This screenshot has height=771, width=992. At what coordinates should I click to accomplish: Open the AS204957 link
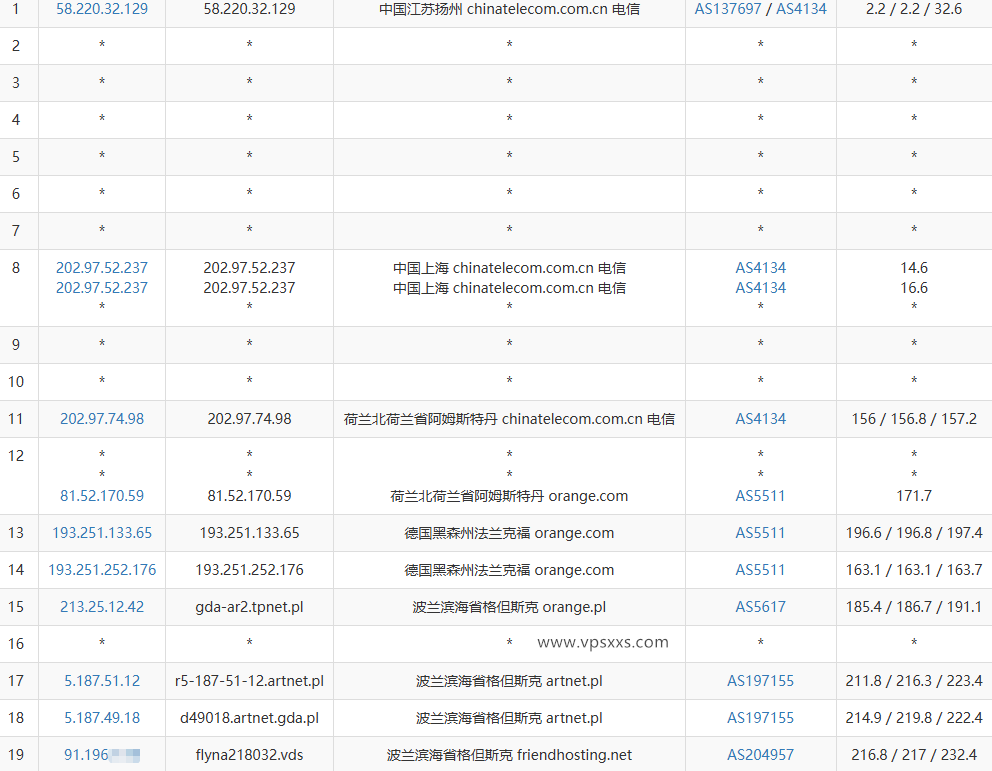[760, 755]
